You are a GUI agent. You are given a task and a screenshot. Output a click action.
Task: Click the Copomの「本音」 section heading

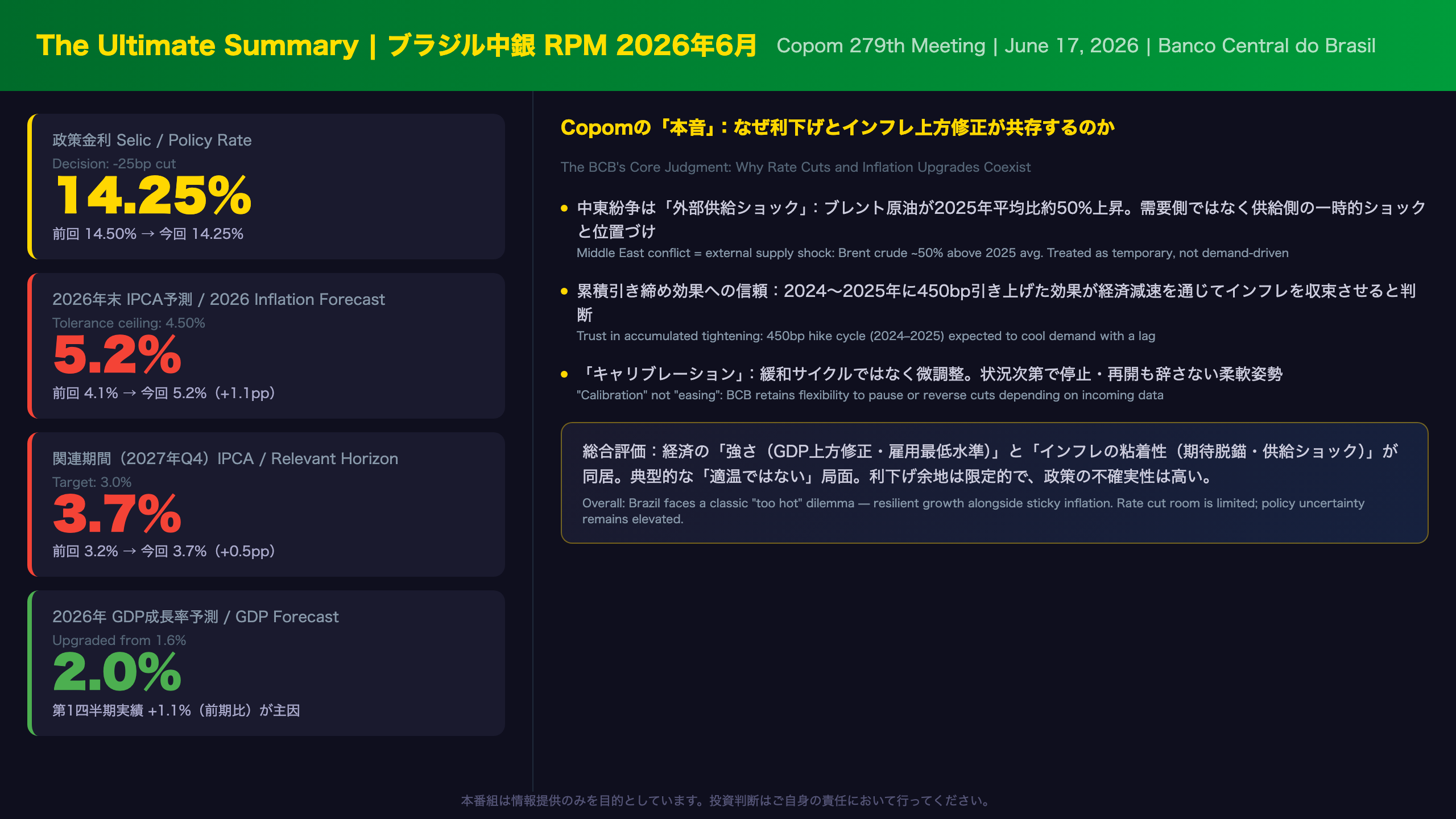click(x=837, y=127)
